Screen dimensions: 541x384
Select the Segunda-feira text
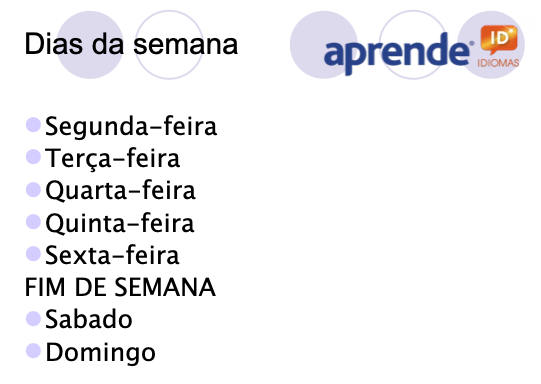[131, 127]
